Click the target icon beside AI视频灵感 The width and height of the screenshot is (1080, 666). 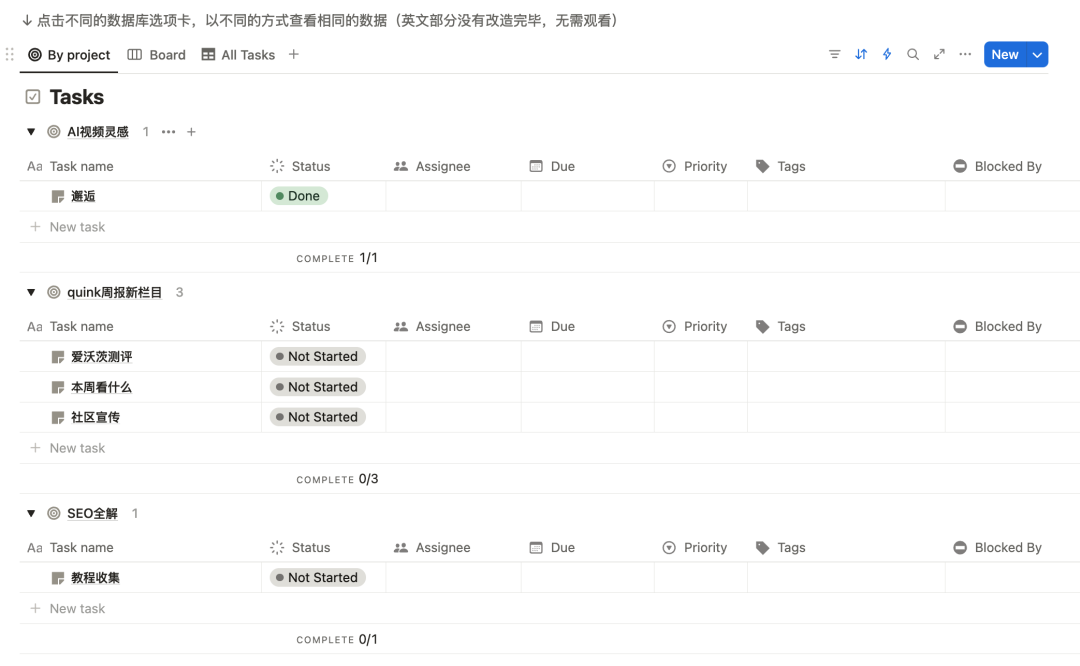[54, 132]
